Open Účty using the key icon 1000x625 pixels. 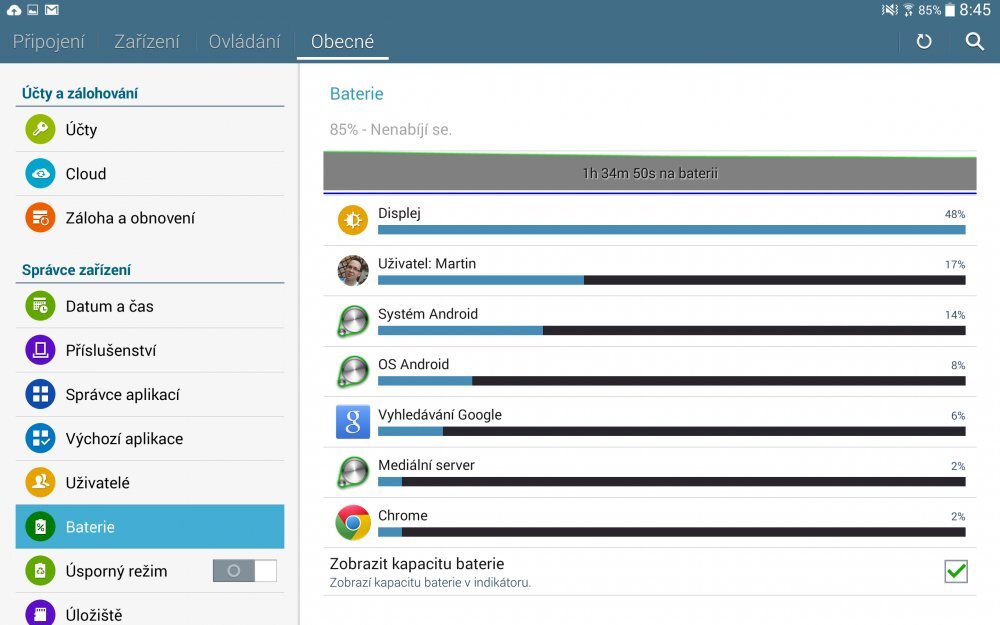pos(40,129)
